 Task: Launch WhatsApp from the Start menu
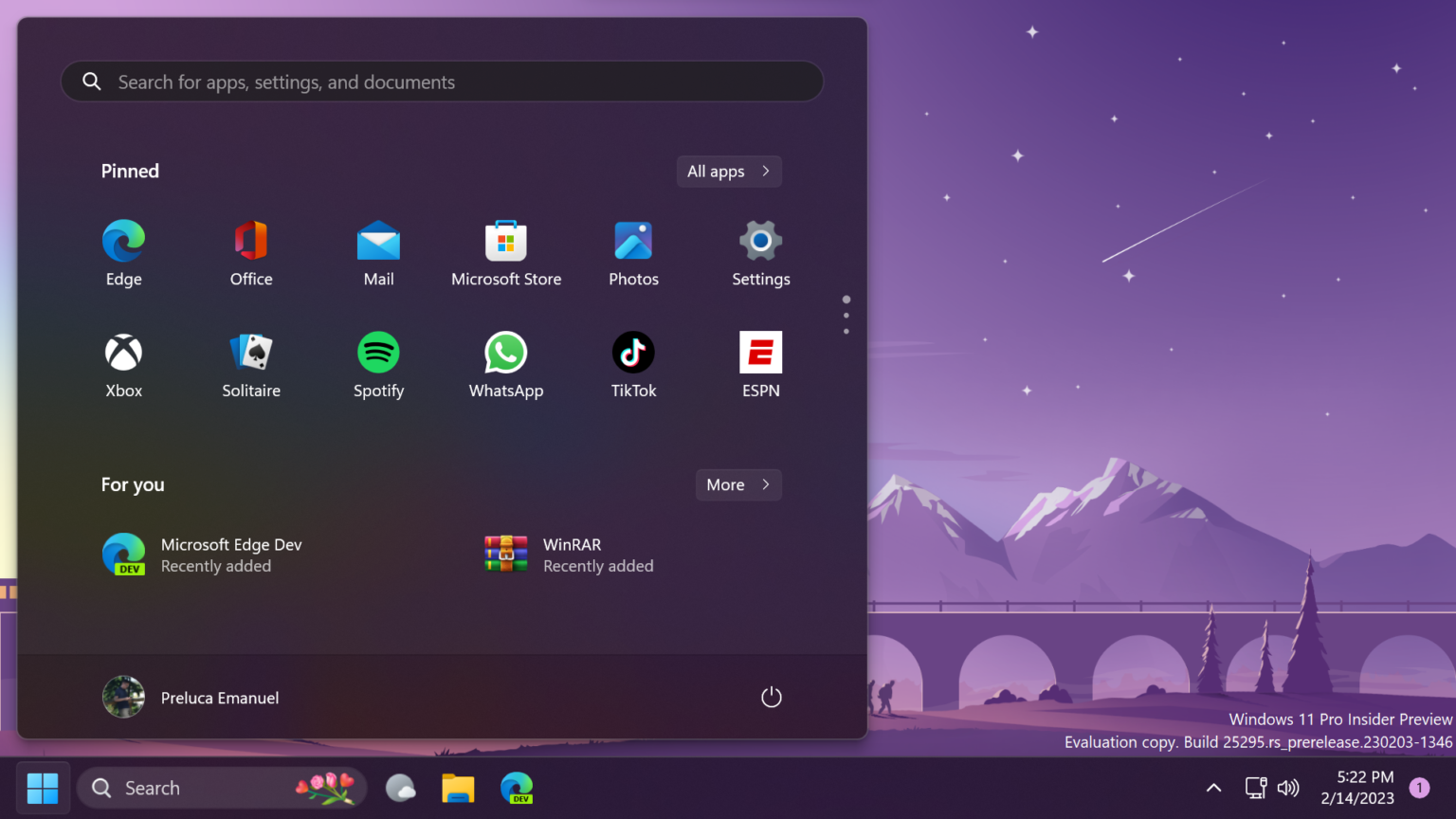pos(506,364)
